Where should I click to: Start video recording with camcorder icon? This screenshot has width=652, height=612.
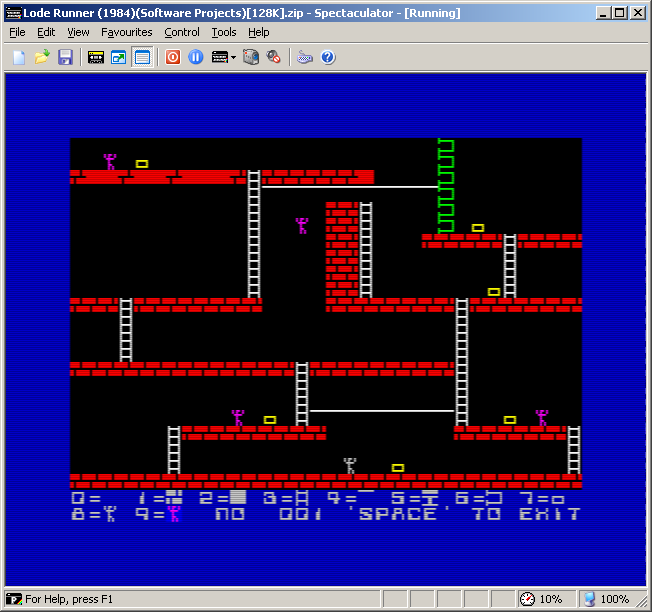(251, 57)
